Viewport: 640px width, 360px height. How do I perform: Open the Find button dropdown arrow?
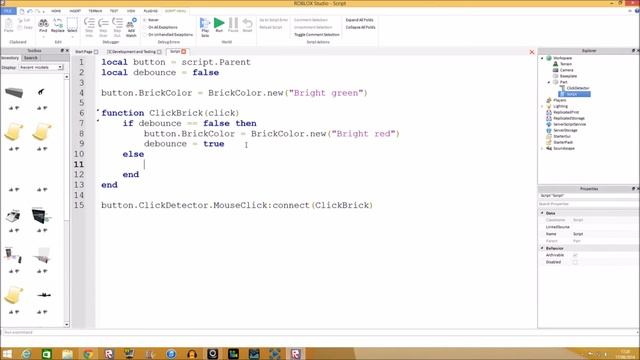43,37
